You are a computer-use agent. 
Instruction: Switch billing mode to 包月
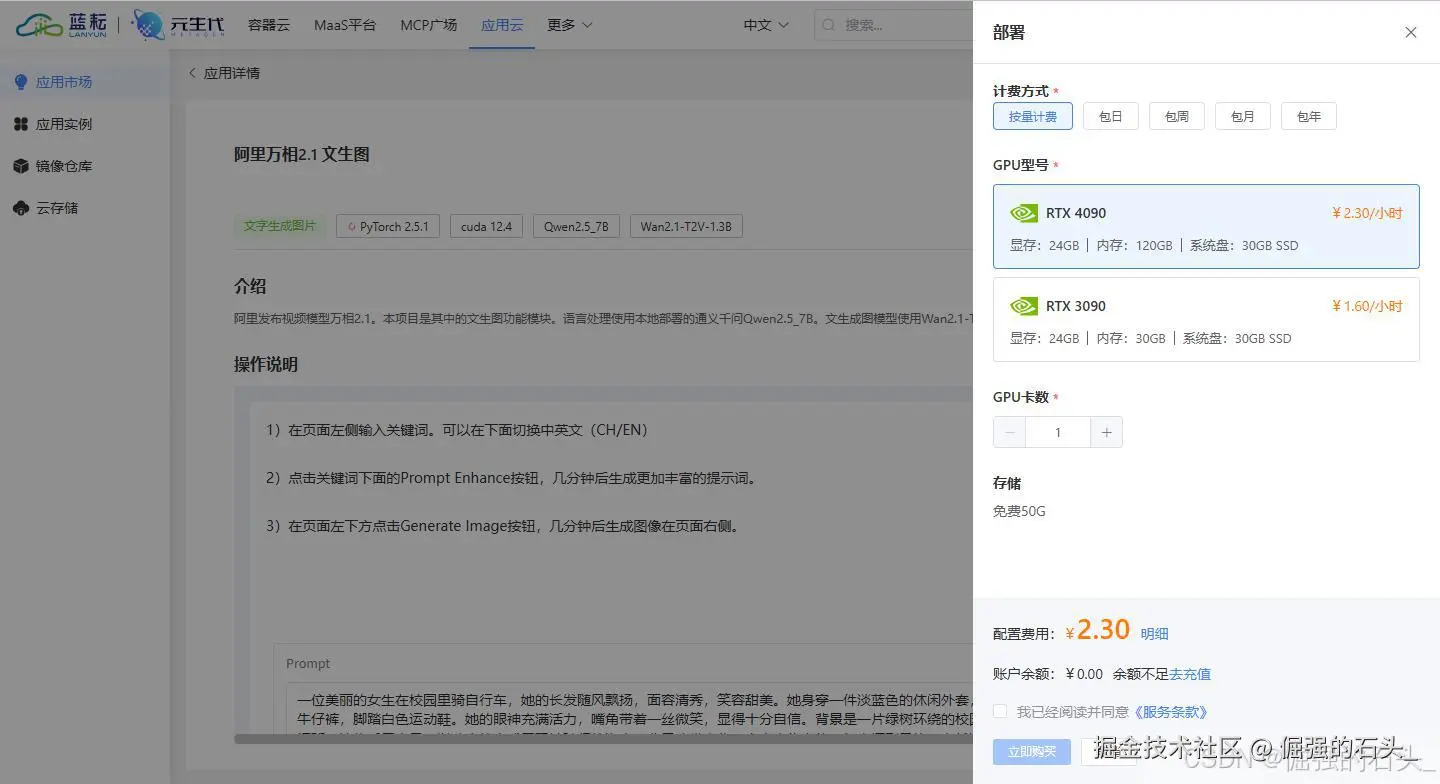coord(1242,115)
